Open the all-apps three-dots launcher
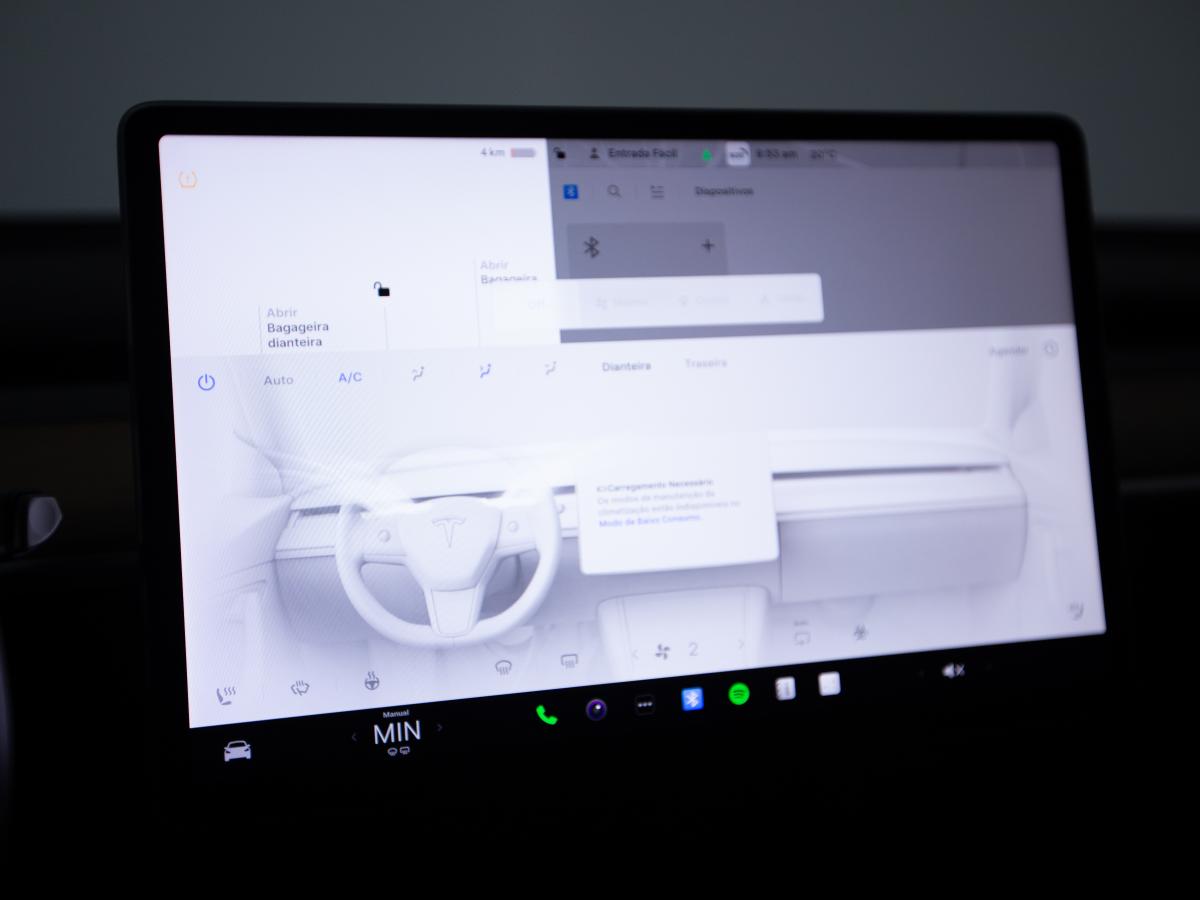 click(x=645, y=705)
